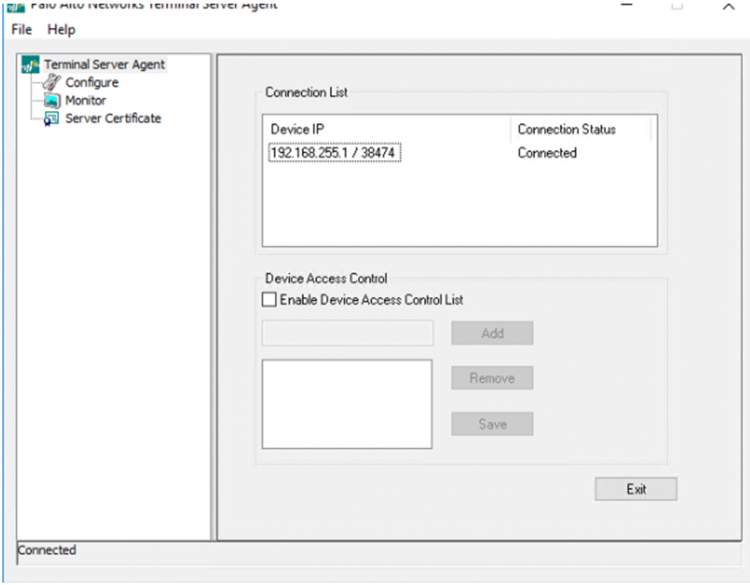Select Terminal Server Agent tree node
Screen dimensions: 750x585
tap(104, 65)
